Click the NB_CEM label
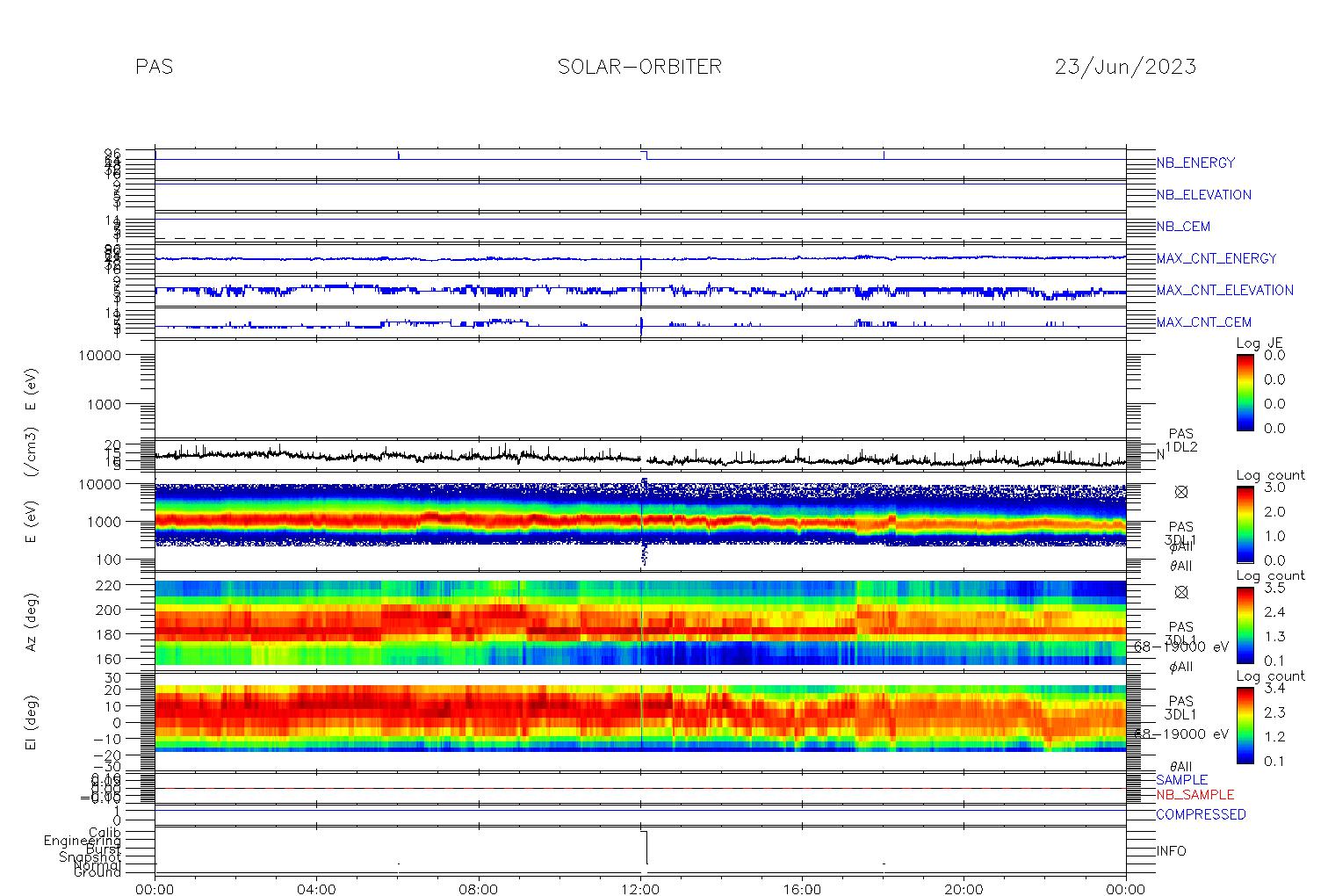 (1183, 227)
